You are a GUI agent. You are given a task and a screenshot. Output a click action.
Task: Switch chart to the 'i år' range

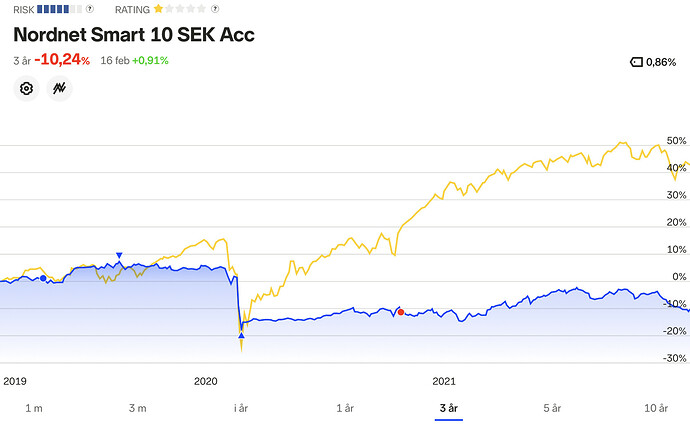pos(241,407)
